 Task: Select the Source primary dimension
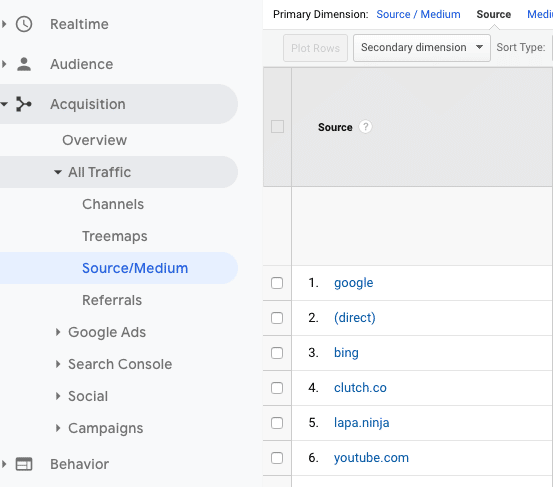point(494,14)
